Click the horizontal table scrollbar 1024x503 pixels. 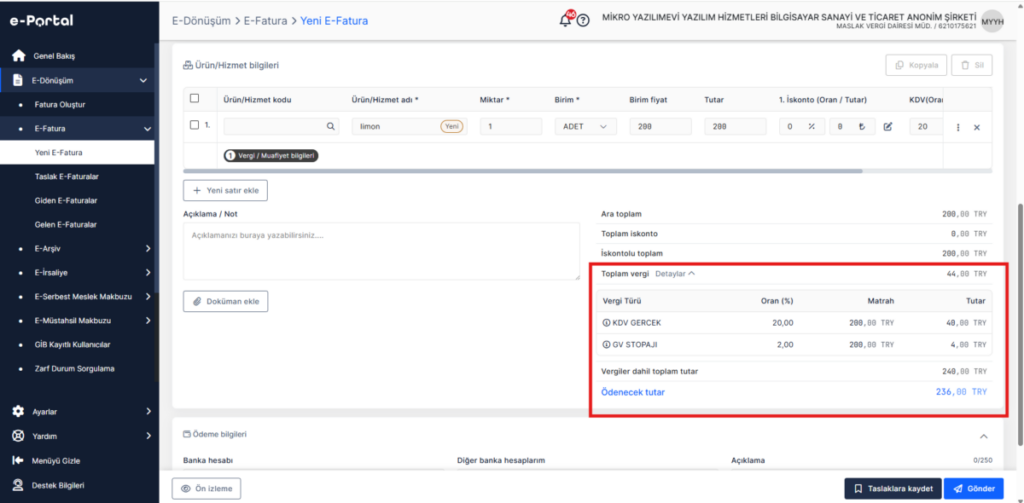coord(523,171)
